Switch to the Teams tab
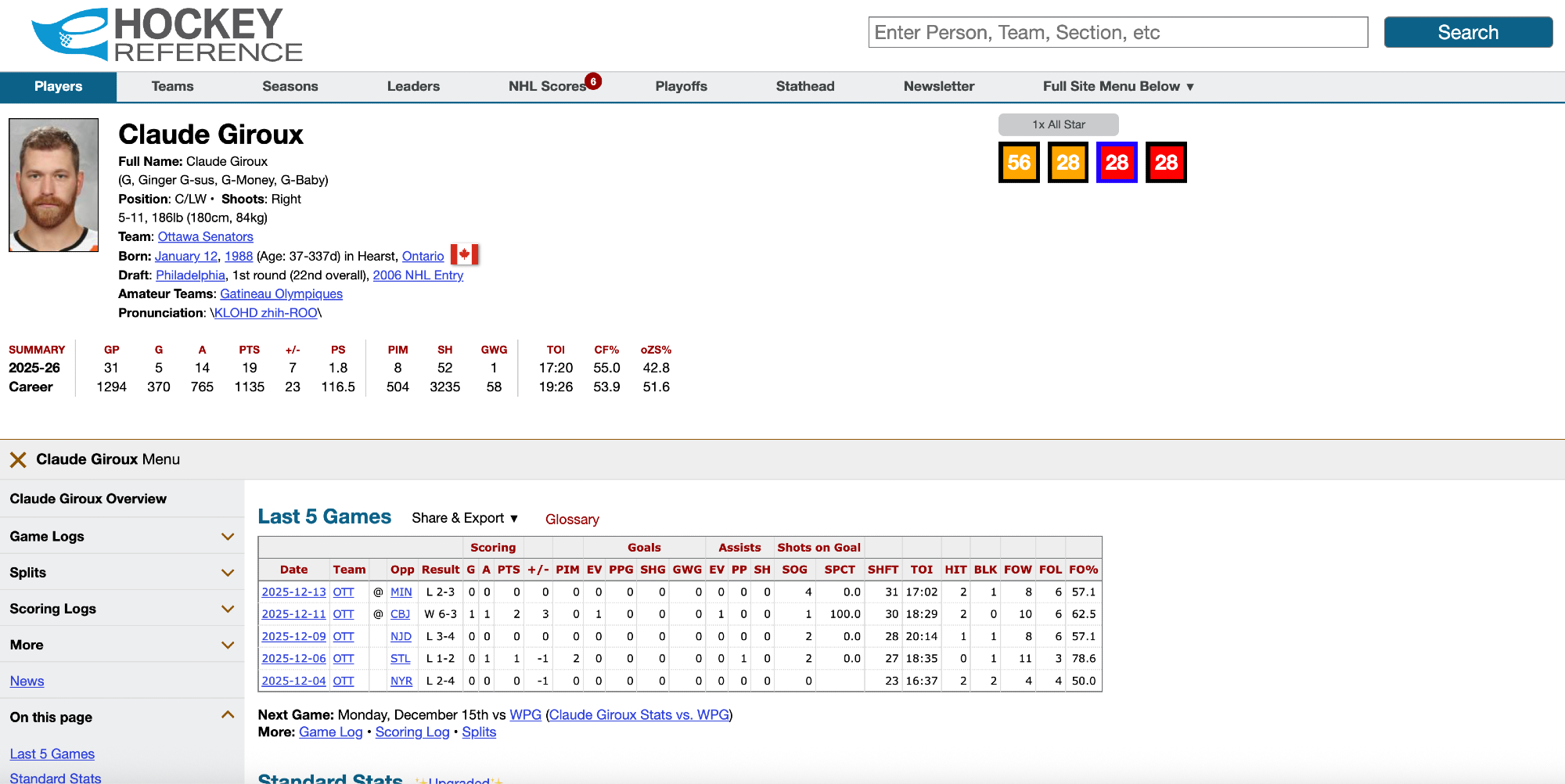Viewport: 1565px width, 784px height. pos(172,86)
